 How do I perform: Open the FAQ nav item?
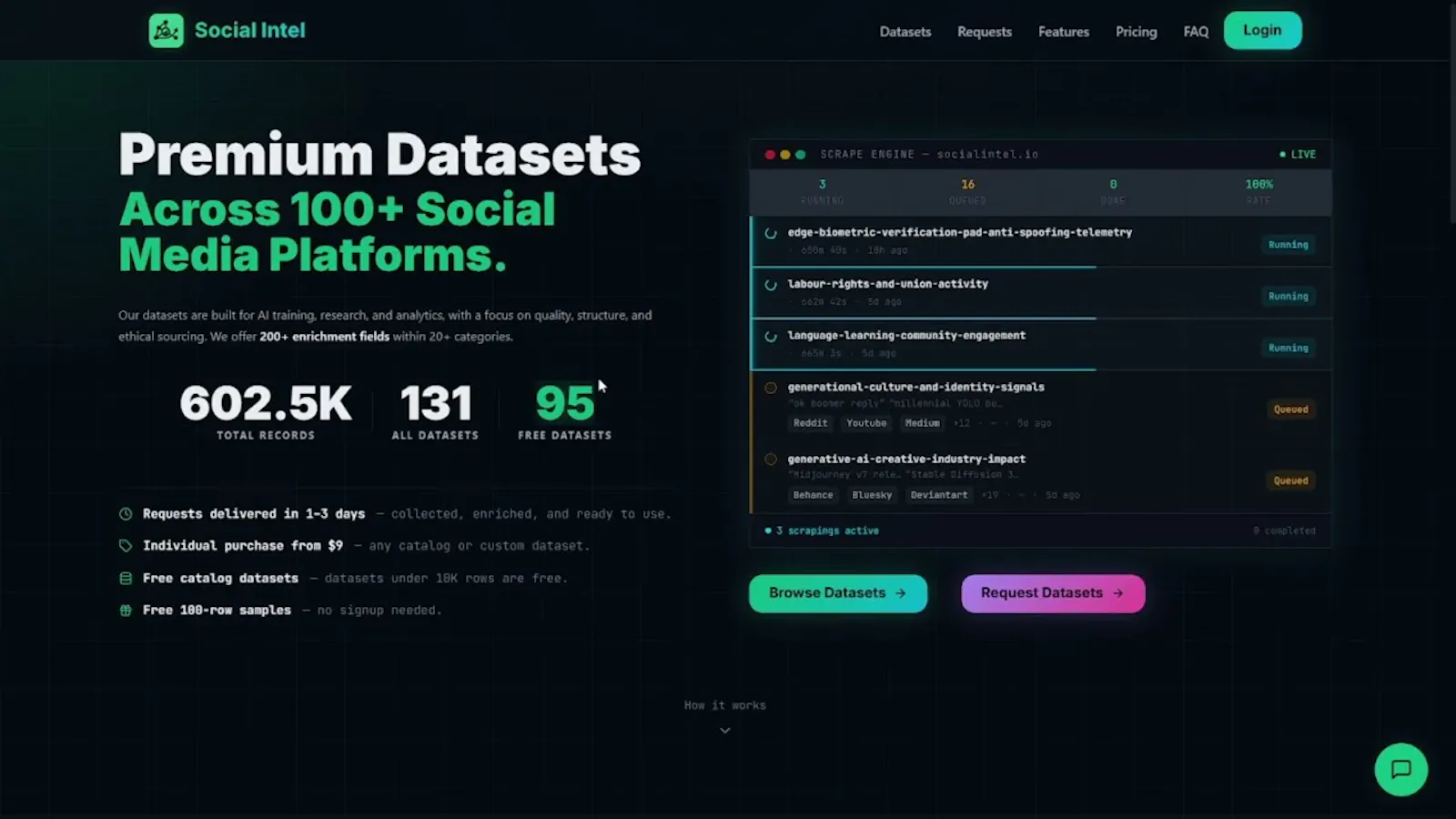pos(1196,32)
